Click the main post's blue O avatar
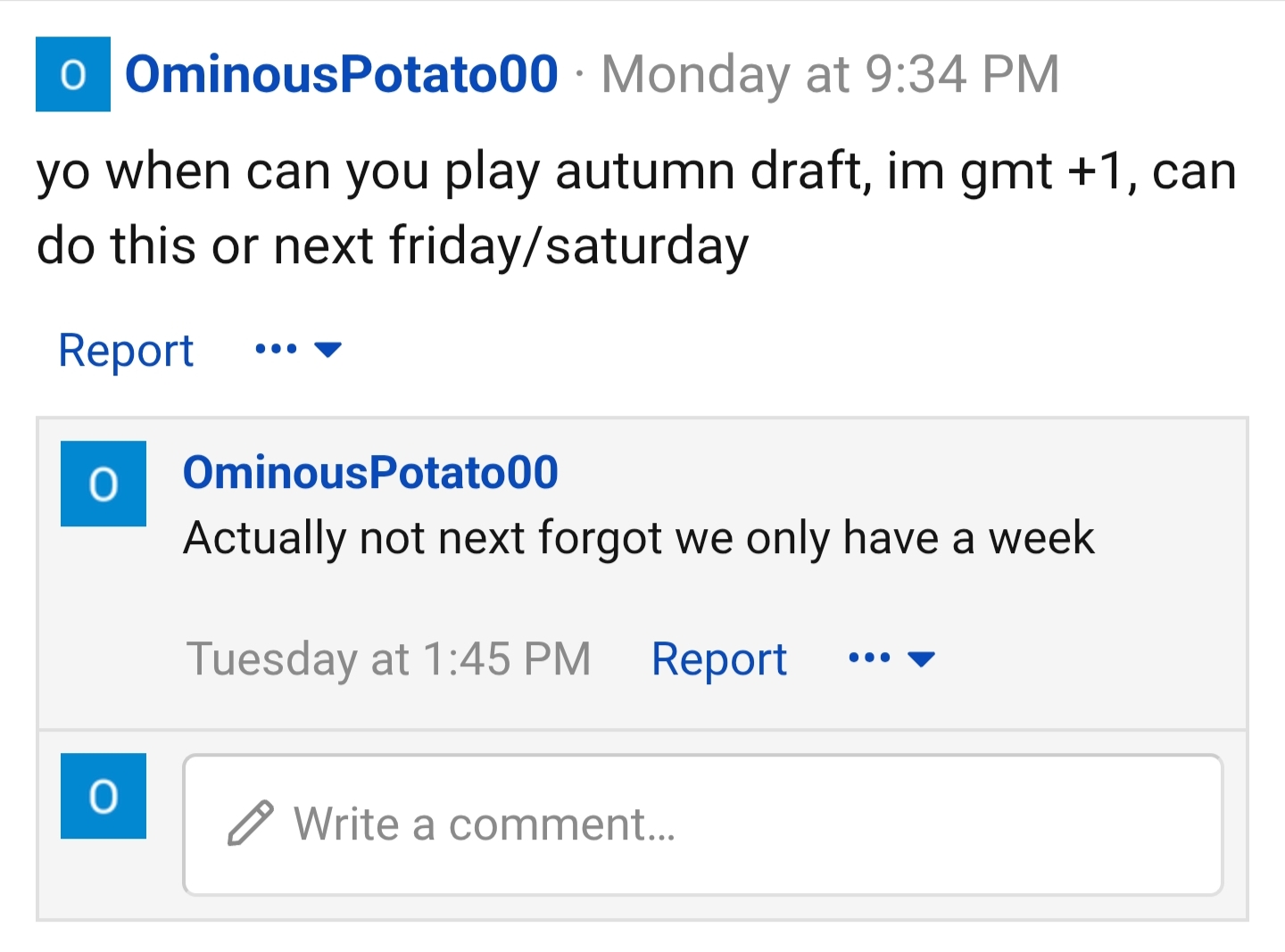Viewport: 1285px width, 952px height. pyautogui.click(x=73, y=74)
